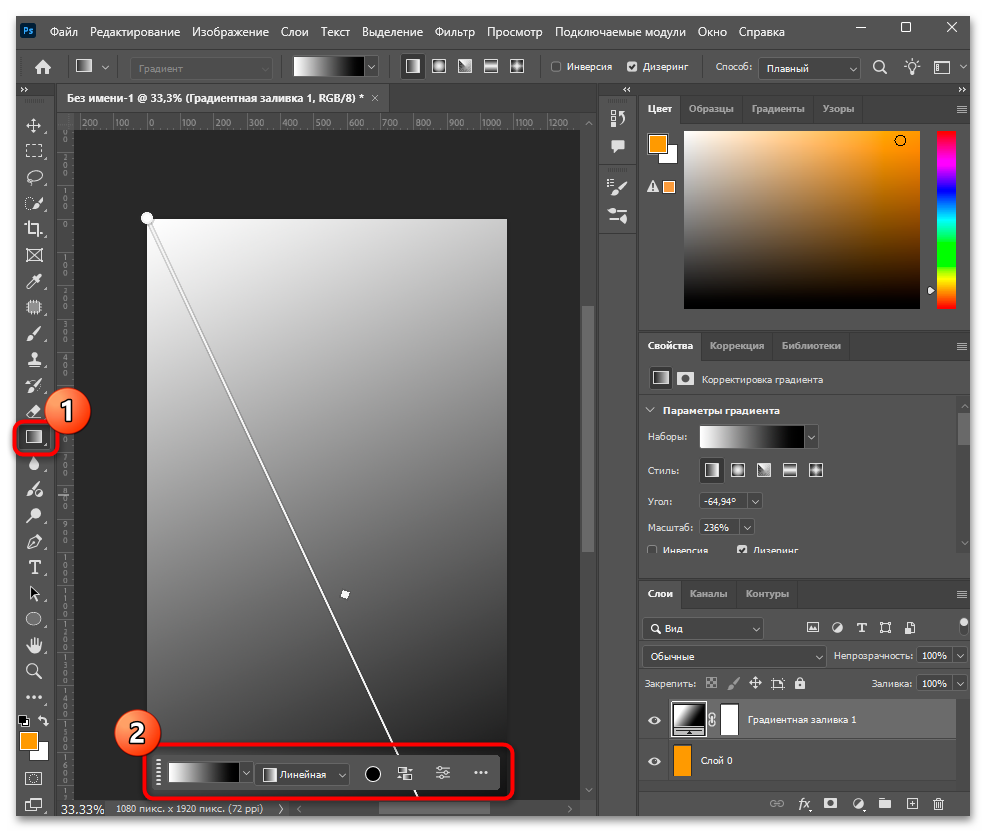The height and width of the screenshot is (832, 986).
Task: Toggle lock transparent pixels in Layers panel
Action: [711, 683]
